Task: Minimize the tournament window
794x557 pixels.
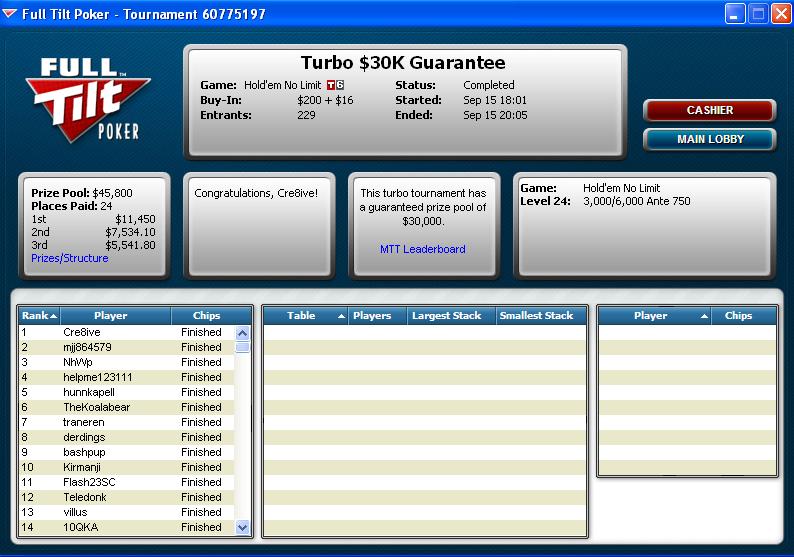Action: [734, 14]
